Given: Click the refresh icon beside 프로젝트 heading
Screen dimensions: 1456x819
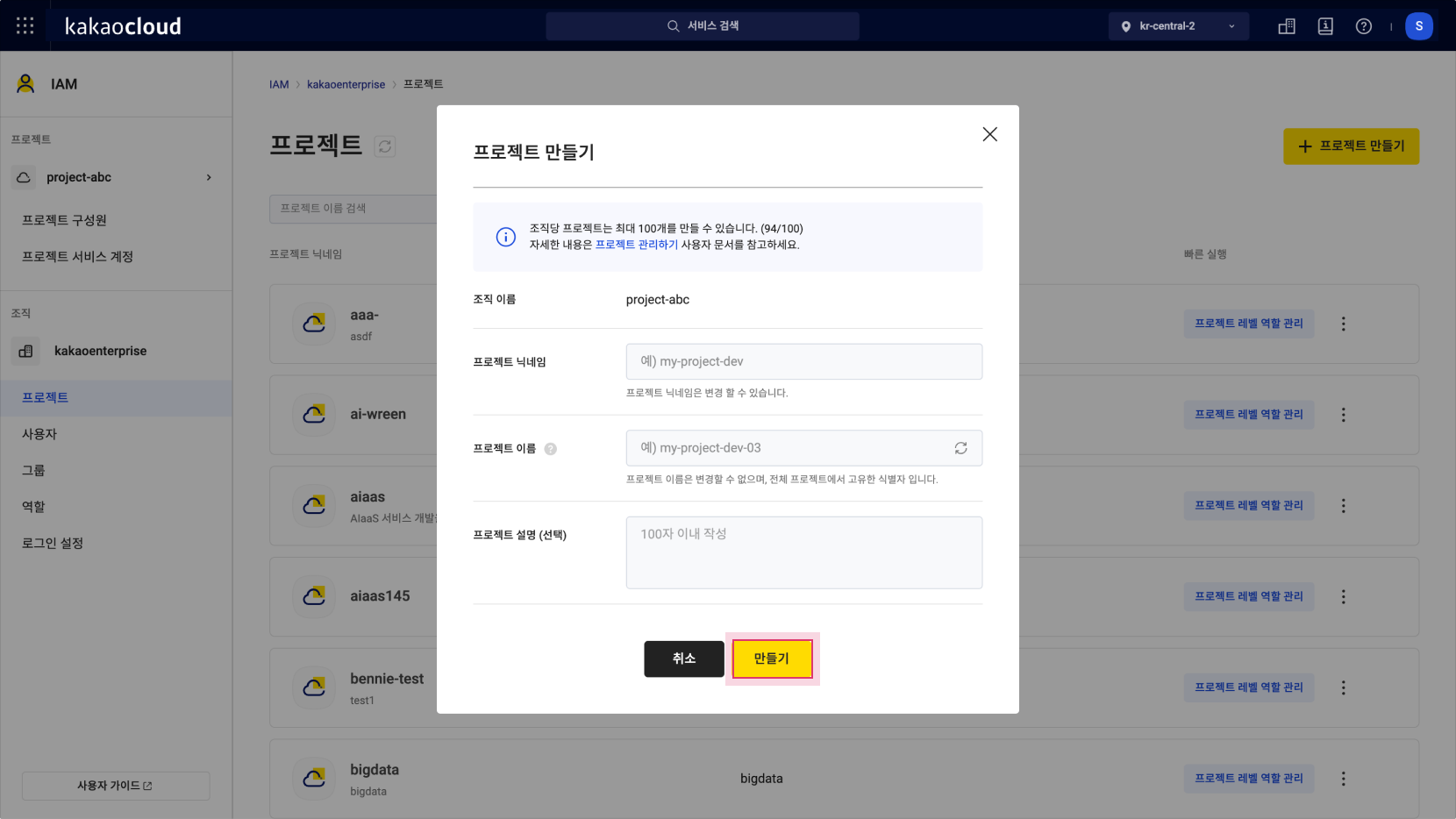Looking at the screenshot, I should (385, 146).
